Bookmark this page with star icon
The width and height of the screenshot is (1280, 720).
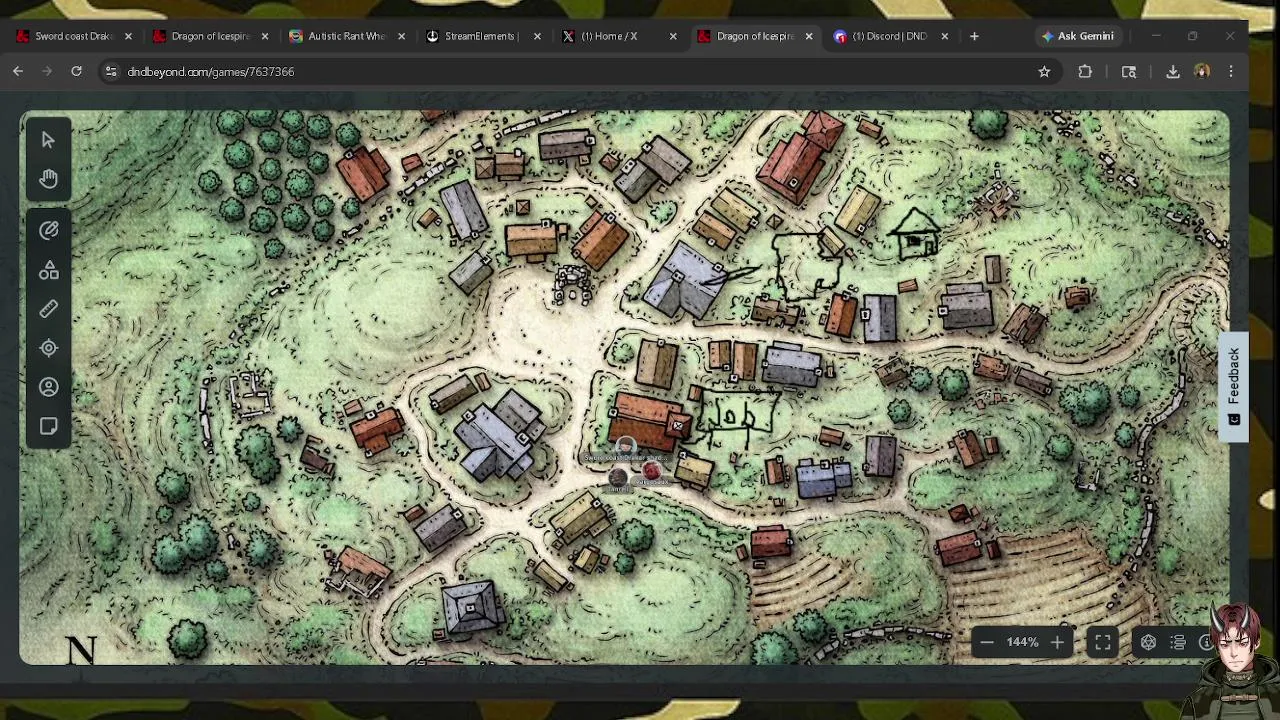[x=1044, y=71]
